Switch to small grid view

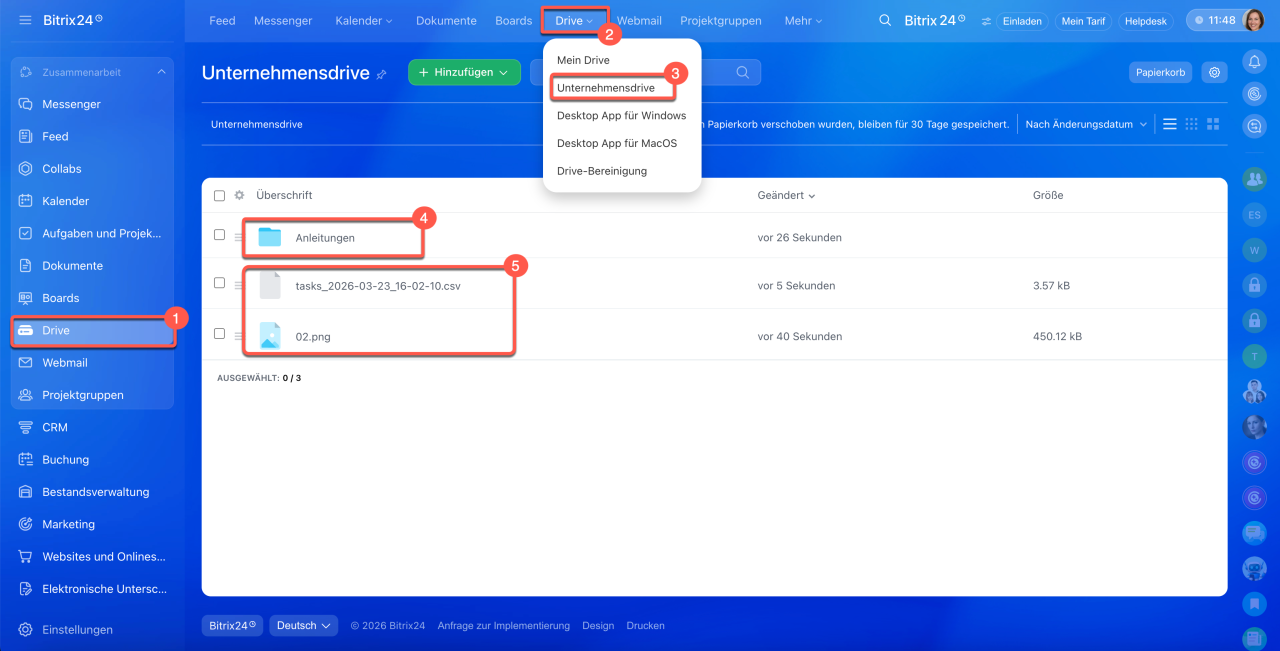(x=1191, y=124)
